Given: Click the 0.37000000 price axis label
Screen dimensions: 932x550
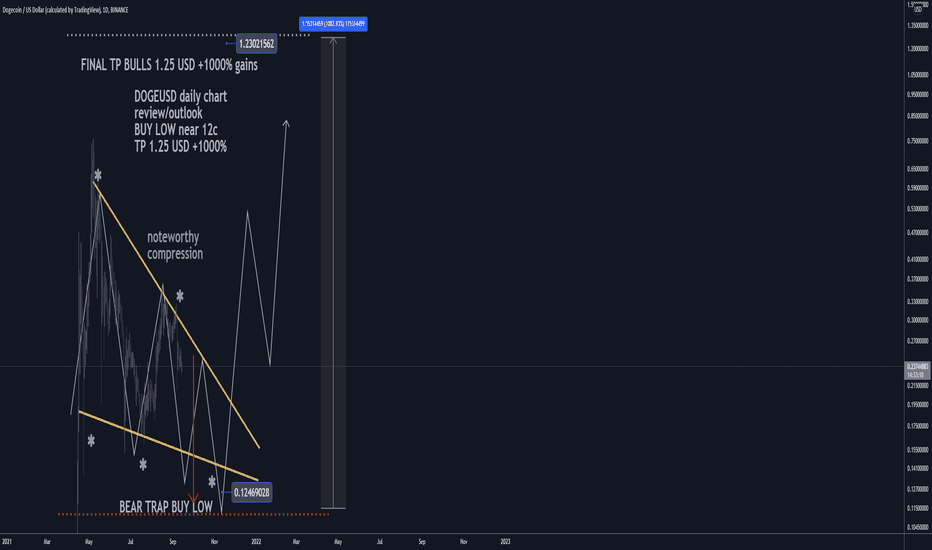Looking at the screenshot, I should pos(918,279).
